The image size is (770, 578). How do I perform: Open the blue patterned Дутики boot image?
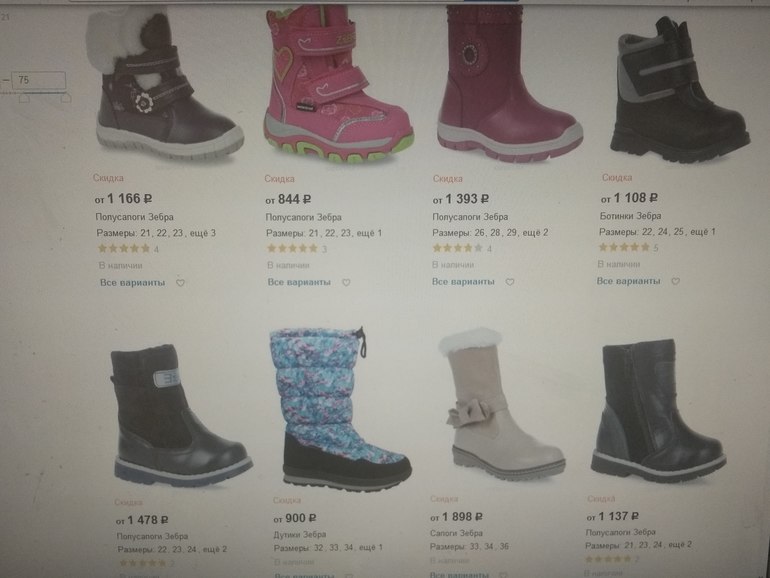point(341,409)
